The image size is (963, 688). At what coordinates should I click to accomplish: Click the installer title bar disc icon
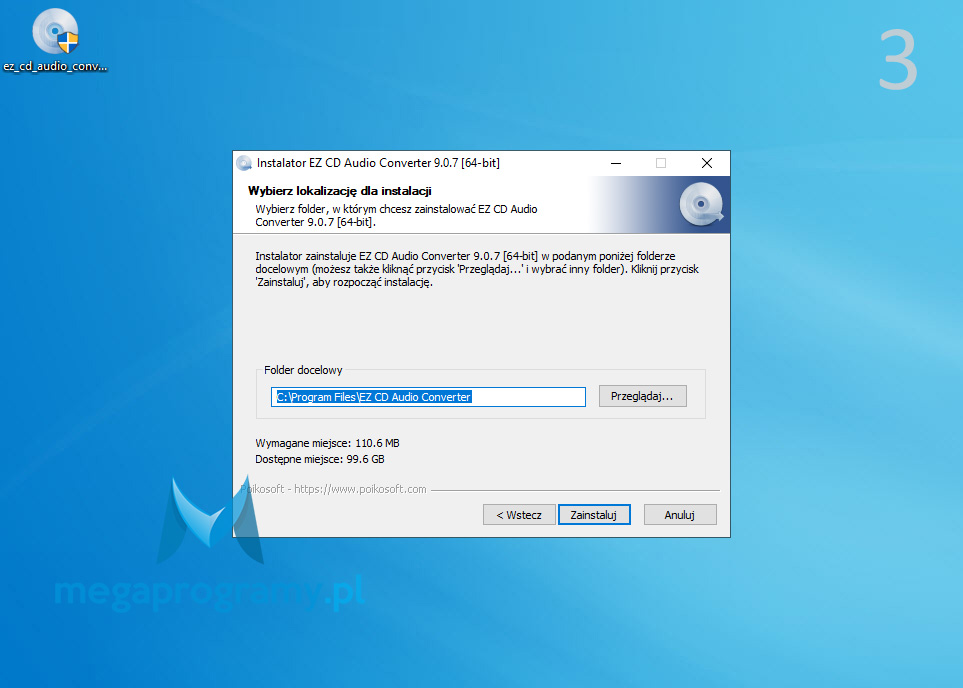point(244,163)
